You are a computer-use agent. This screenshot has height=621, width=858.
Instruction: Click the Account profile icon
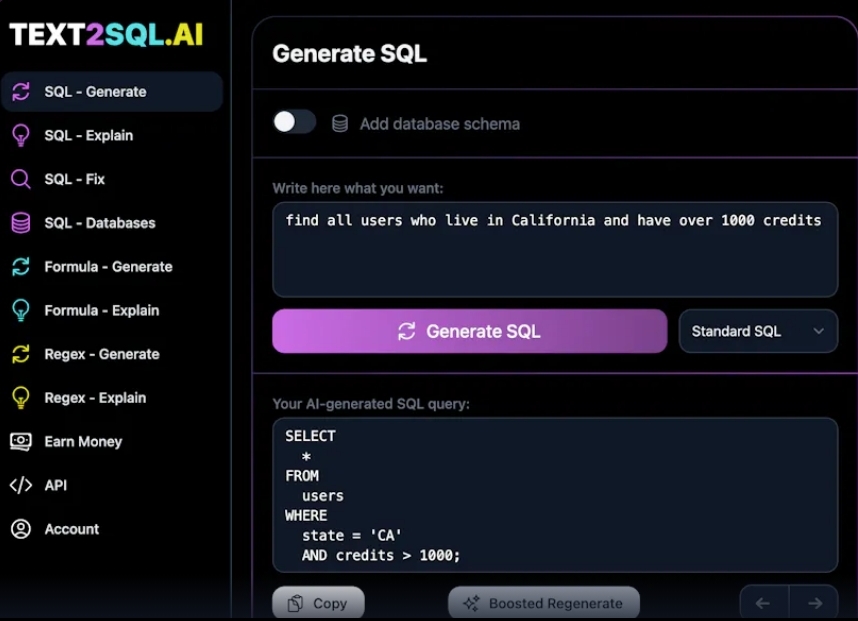pos(20,529)
